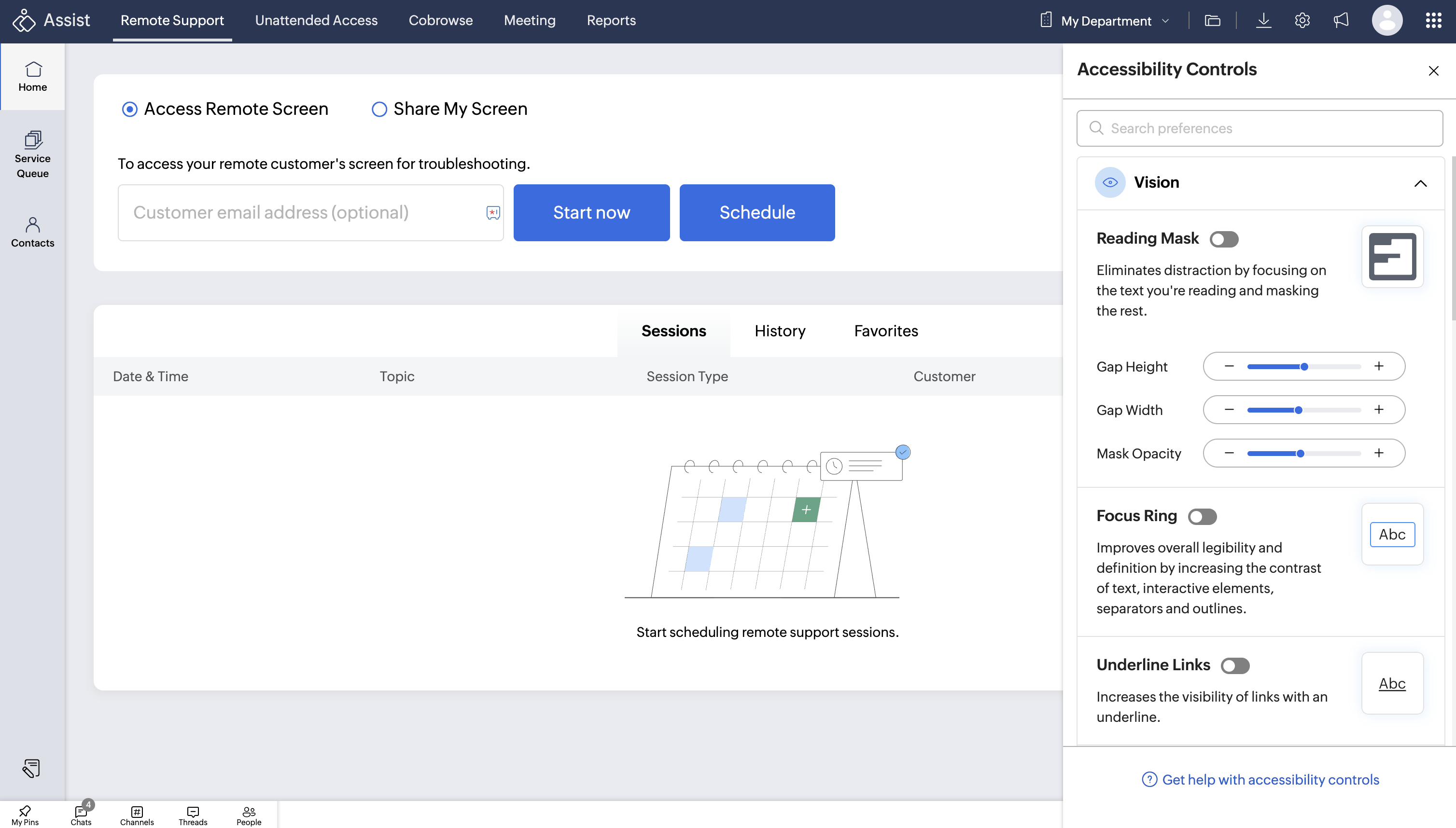Open the My Department dropdown
Image resolution: width=1456 pixels, height=828 pixels.
pyautogui.click(x=1106, y=20)
